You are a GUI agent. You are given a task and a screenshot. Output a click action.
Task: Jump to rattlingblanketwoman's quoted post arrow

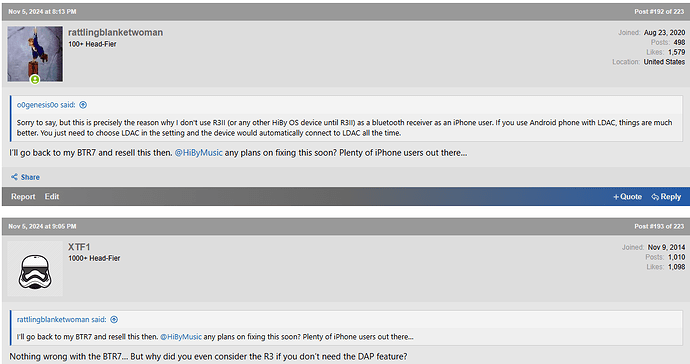tap(114, 320)
